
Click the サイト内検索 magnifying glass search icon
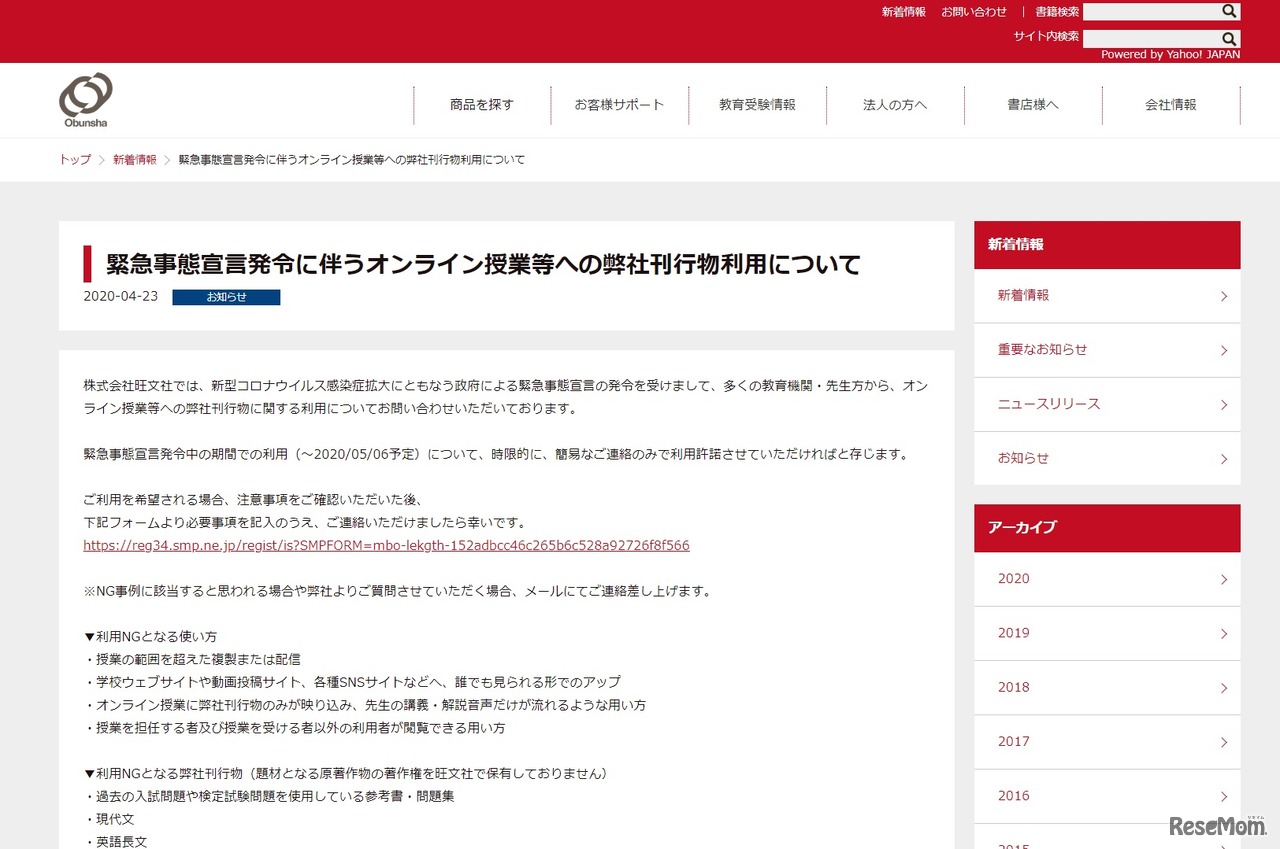[1228, 38]
